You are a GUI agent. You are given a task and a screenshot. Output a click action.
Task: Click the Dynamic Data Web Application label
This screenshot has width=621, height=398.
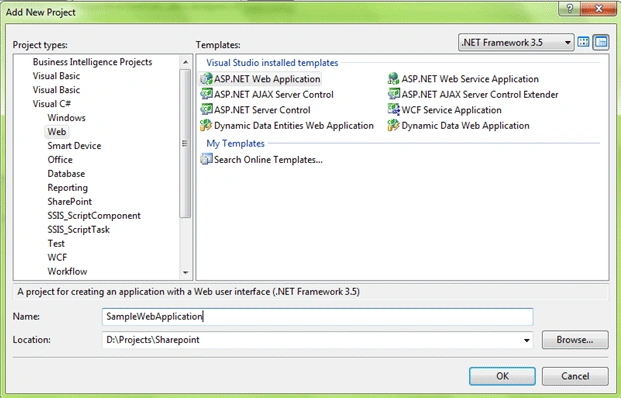(x=465, y=126)
